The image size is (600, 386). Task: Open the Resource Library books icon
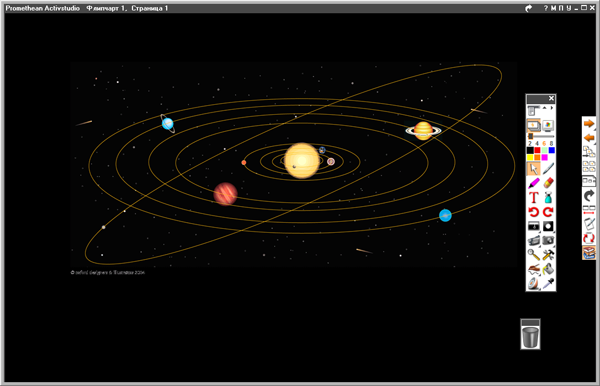pos(589,252)
